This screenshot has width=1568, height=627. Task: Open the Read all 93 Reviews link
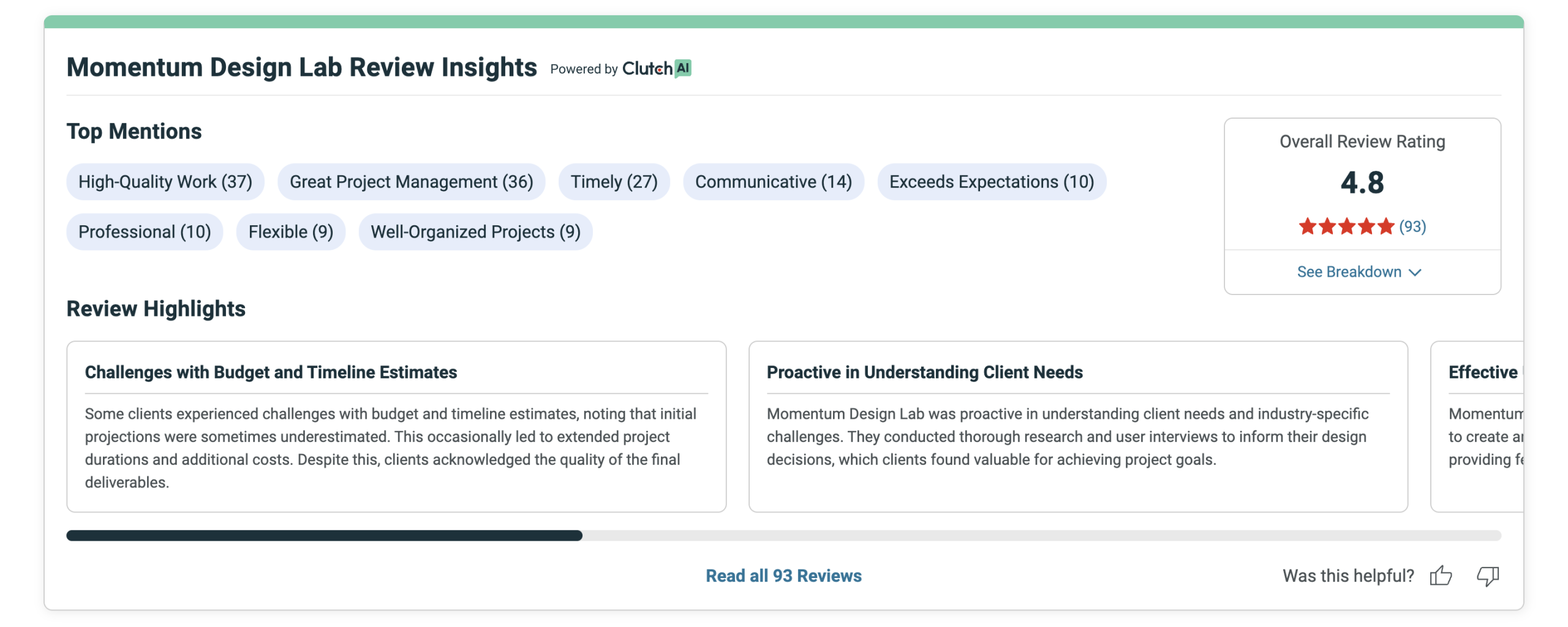[783, 576]
